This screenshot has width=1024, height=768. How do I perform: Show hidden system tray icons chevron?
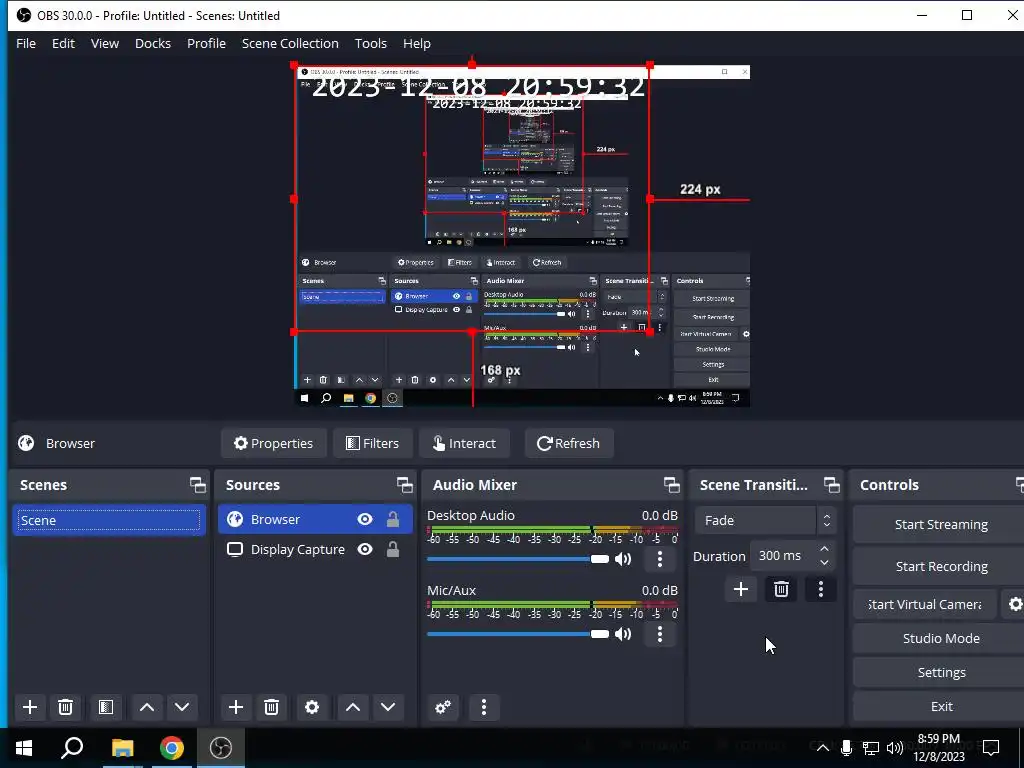pyautogui.click(x=823, y=748)
